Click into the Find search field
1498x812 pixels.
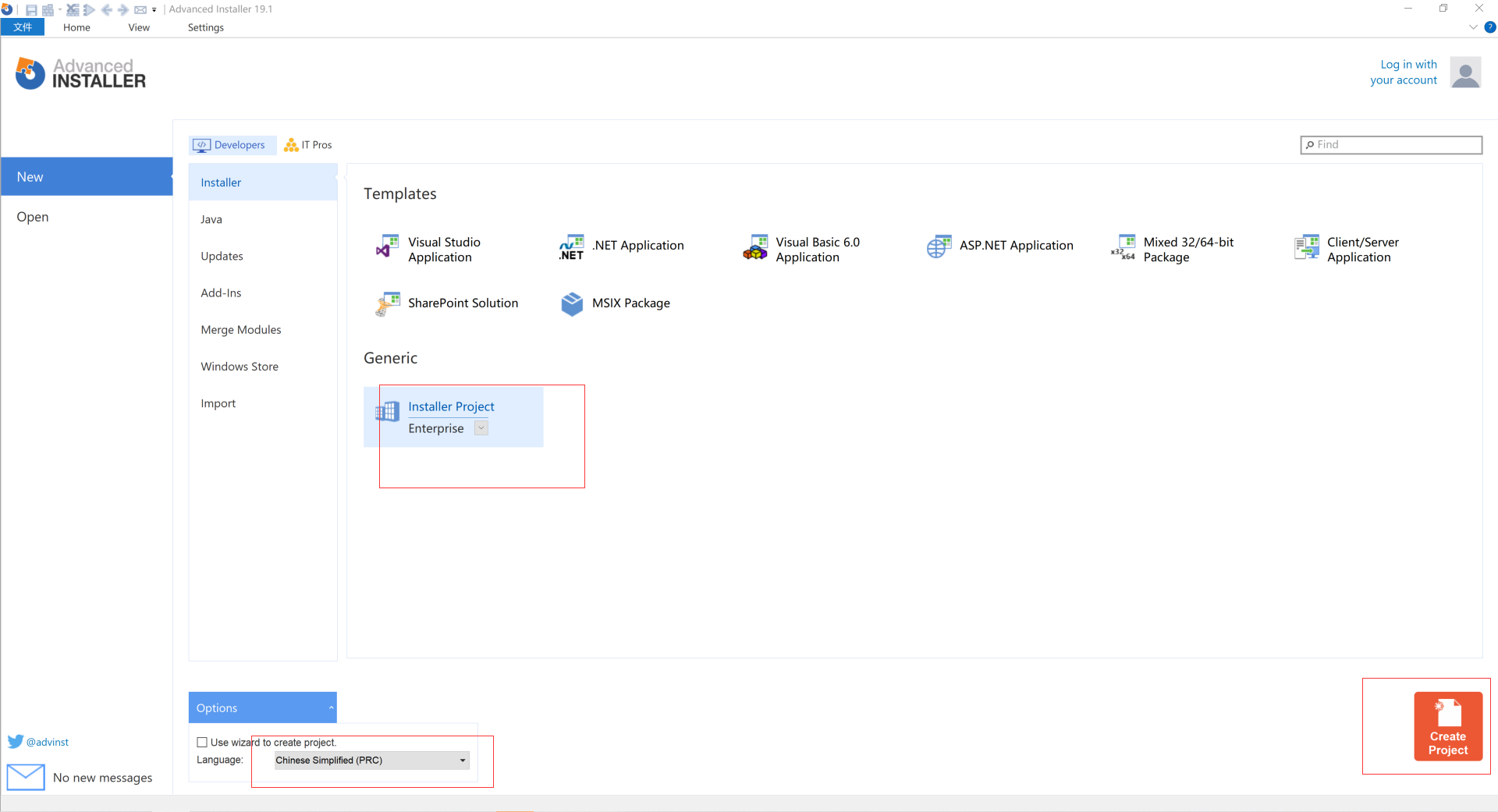click(x=1391, y=145)
